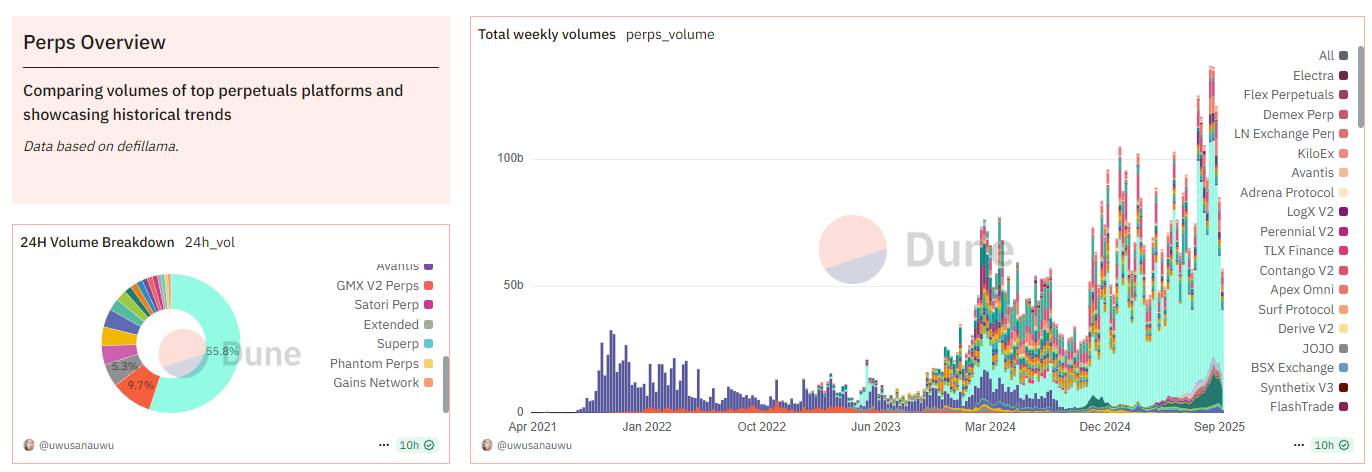Toggle the KiloEx series in the legend
Image resolution: width=1372 pixels, height=472 pixels.
(1323, 154)
